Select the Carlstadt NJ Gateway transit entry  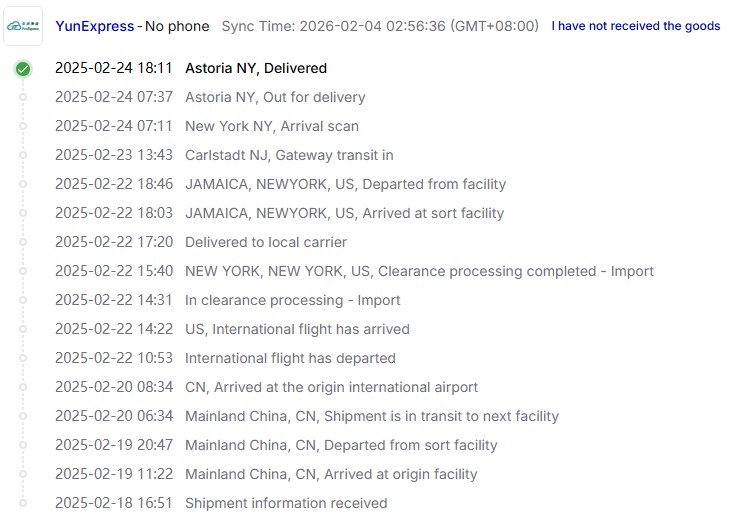pos(289,156)
